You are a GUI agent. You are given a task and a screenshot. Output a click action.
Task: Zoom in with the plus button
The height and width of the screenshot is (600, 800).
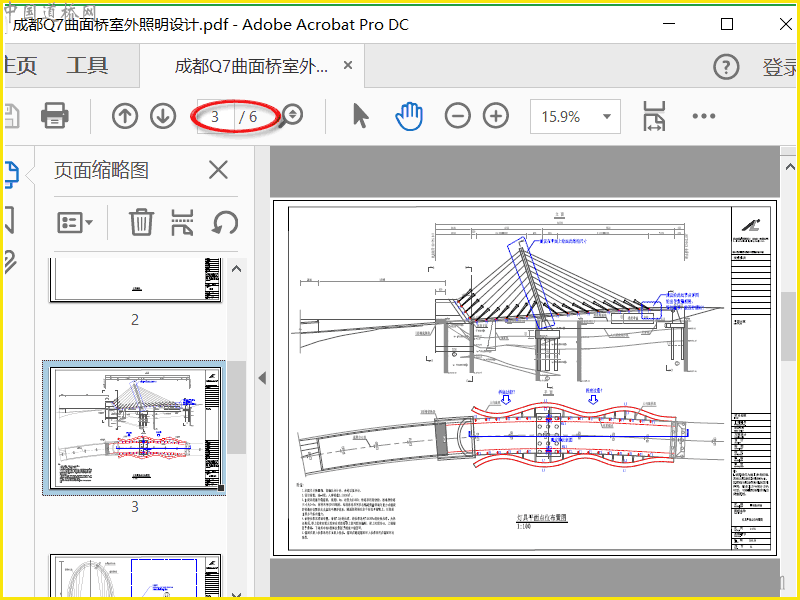pos(496,116)
